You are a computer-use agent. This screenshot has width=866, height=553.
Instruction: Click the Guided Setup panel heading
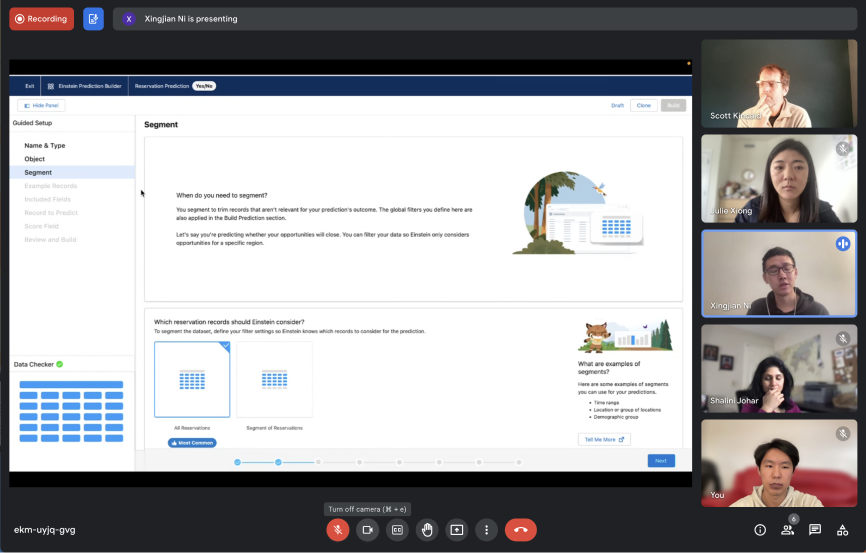click(33, 123)
